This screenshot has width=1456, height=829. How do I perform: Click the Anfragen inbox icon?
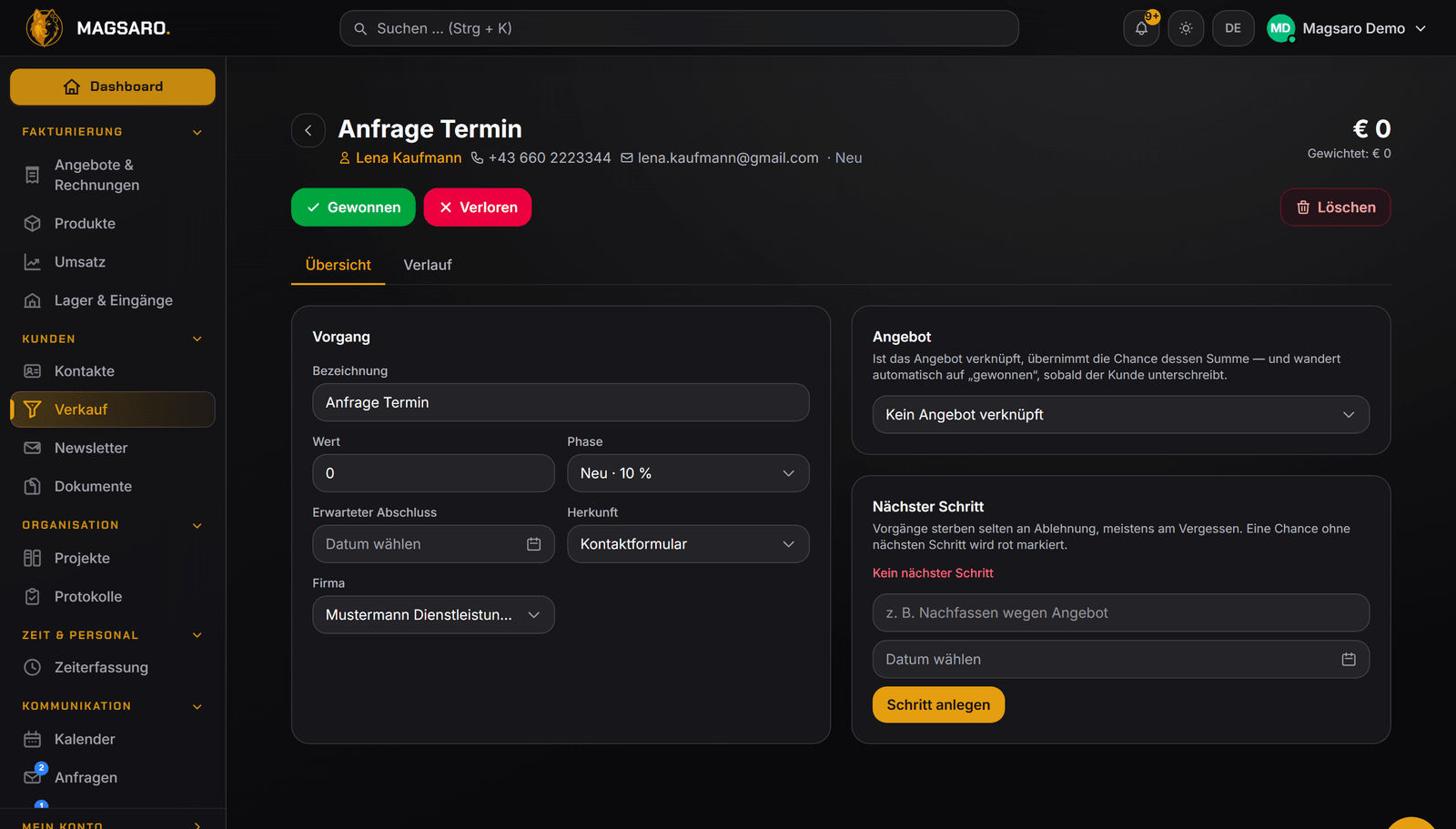[33, 777]
